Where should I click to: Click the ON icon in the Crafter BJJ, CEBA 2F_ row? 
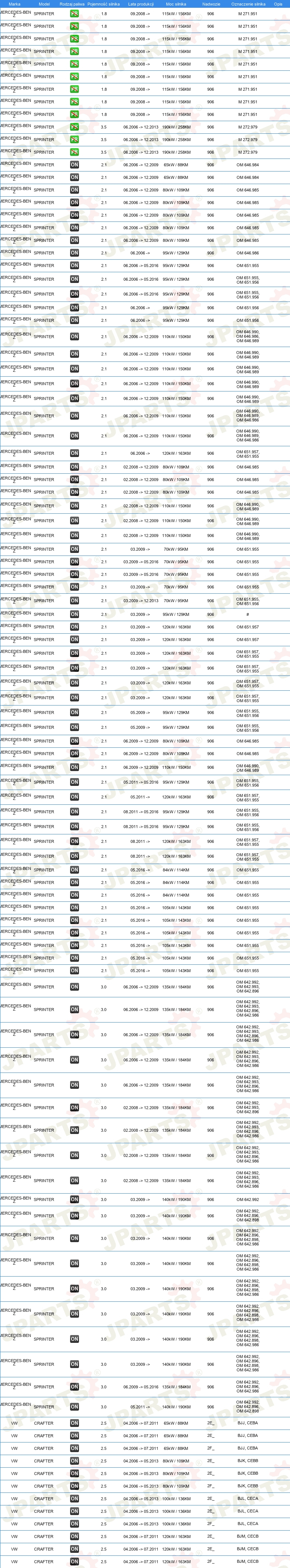pyautogui.click(x=74, y=1448)
